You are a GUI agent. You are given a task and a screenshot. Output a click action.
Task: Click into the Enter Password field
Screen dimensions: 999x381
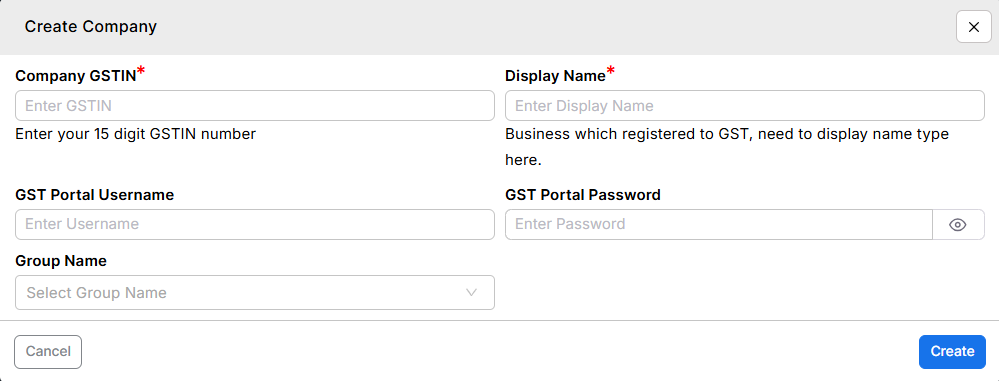point(719,224)
